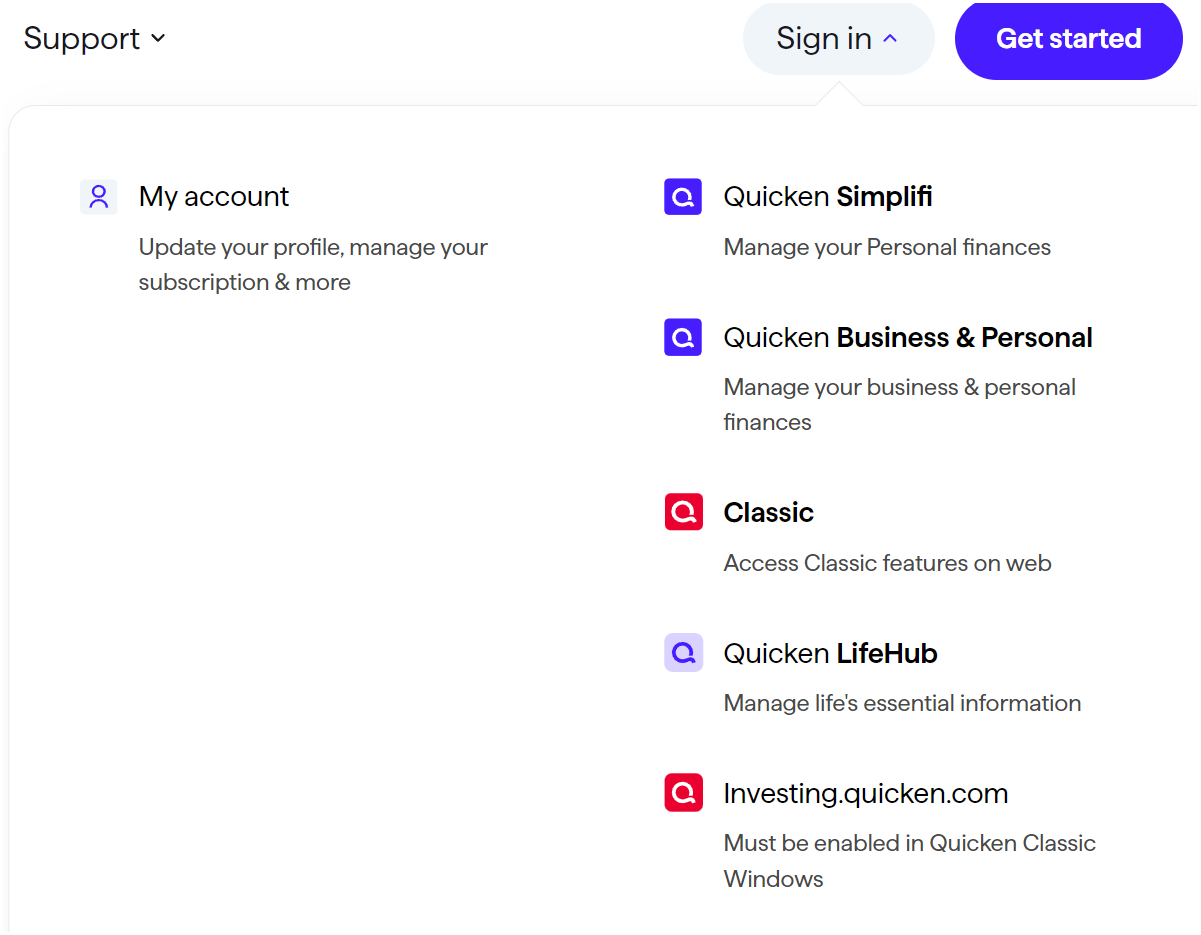Screen dimensions: 1201x935
Task: Click the red Classic logo icon
Action: coord(683,512)
